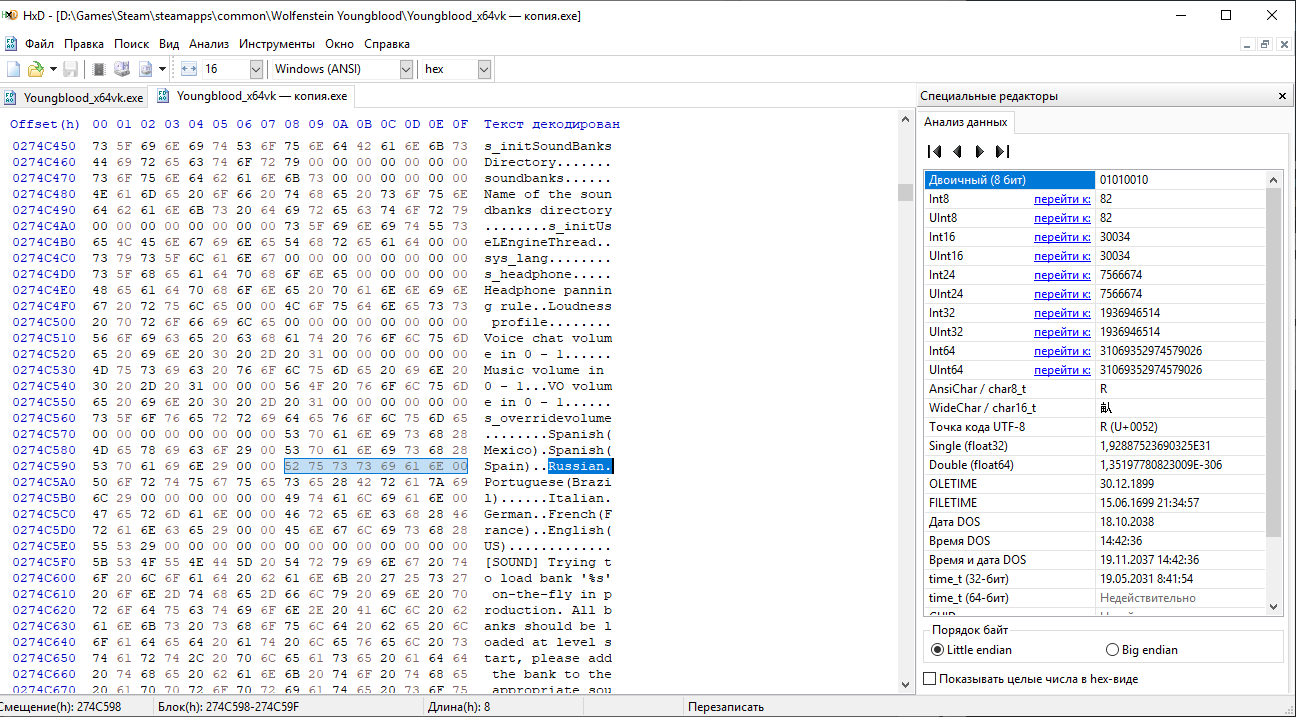Open the Файл menu
The image size is (1296, 717).
tap(40, 44)
